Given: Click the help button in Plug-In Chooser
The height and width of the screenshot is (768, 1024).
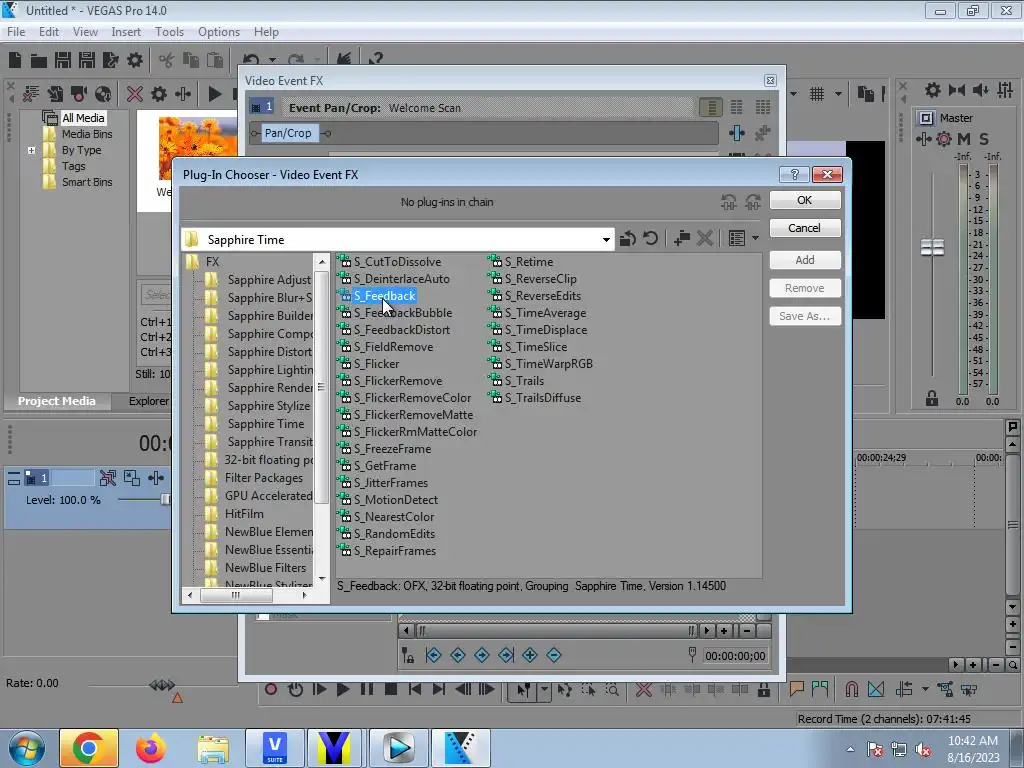Looking at the screenshot, I should click(794, 174).
